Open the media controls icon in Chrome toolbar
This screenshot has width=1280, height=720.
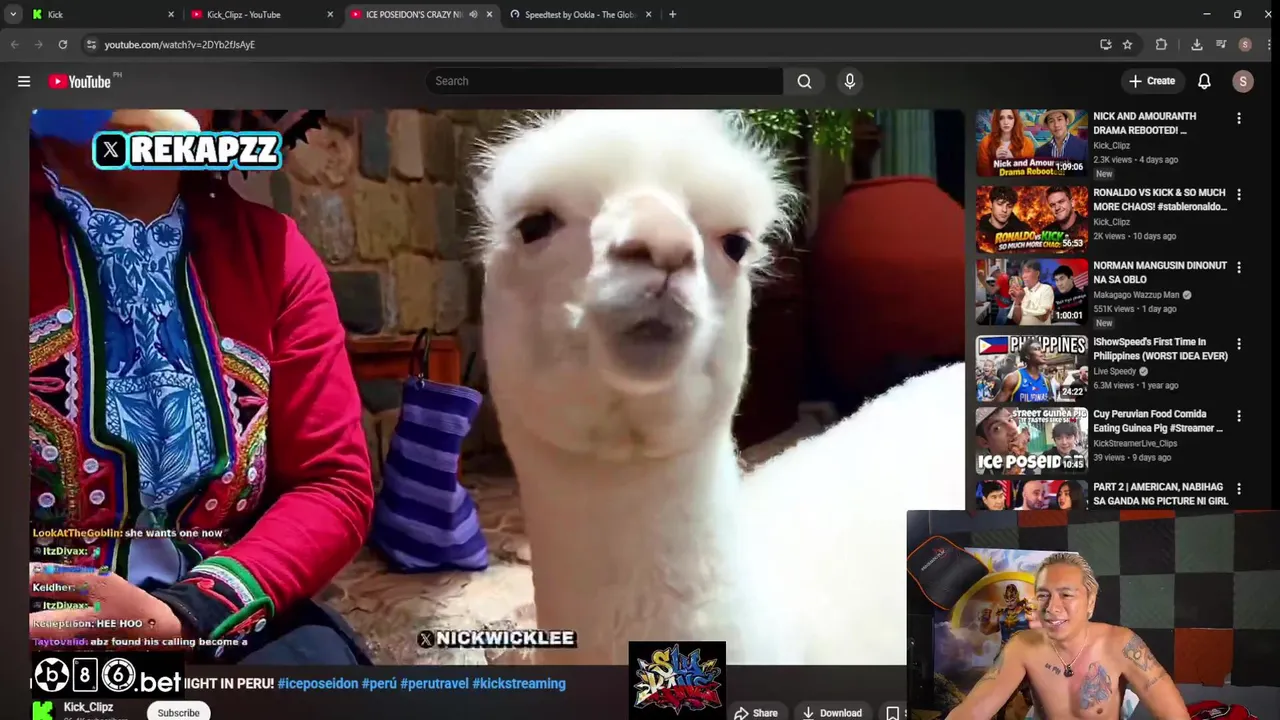[x=1221, y=44]
